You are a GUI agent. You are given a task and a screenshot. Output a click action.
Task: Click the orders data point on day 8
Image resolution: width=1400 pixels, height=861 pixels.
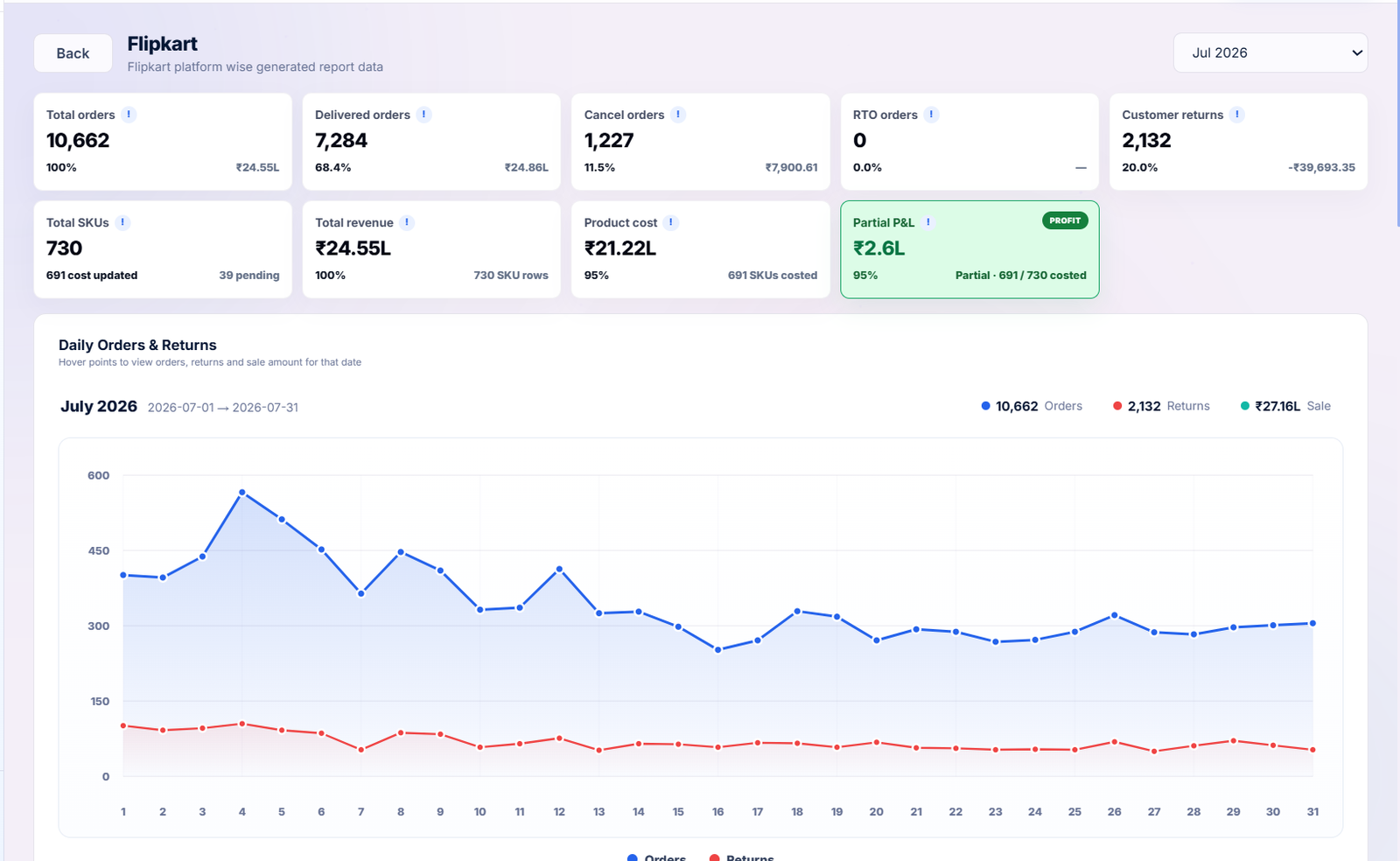point(401,552)
